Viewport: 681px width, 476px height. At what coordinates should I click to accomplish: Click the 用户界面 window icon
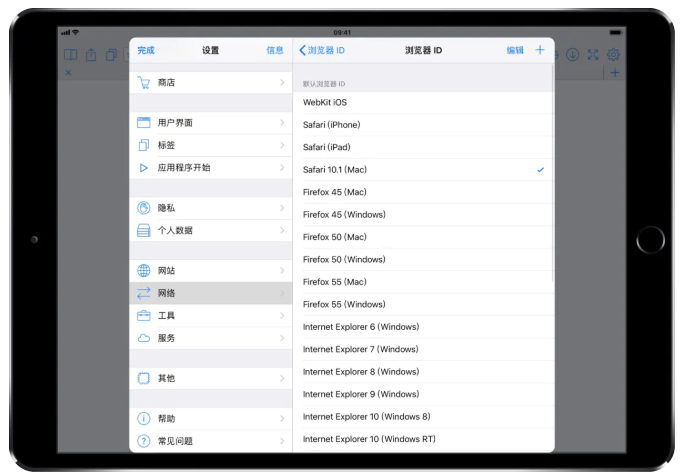[x=143, y=123]
